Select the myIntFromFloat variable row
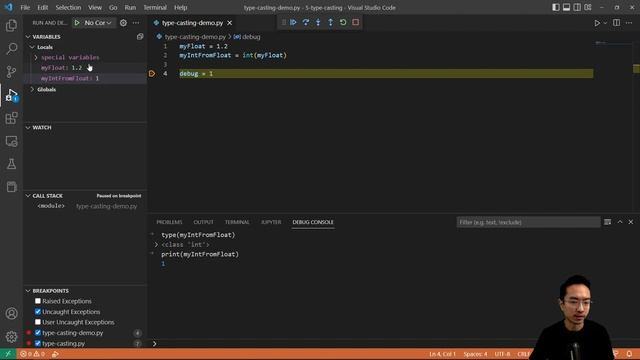Image resolution: width=640 pixels, height=360 pixels. [x=85, y=78]
